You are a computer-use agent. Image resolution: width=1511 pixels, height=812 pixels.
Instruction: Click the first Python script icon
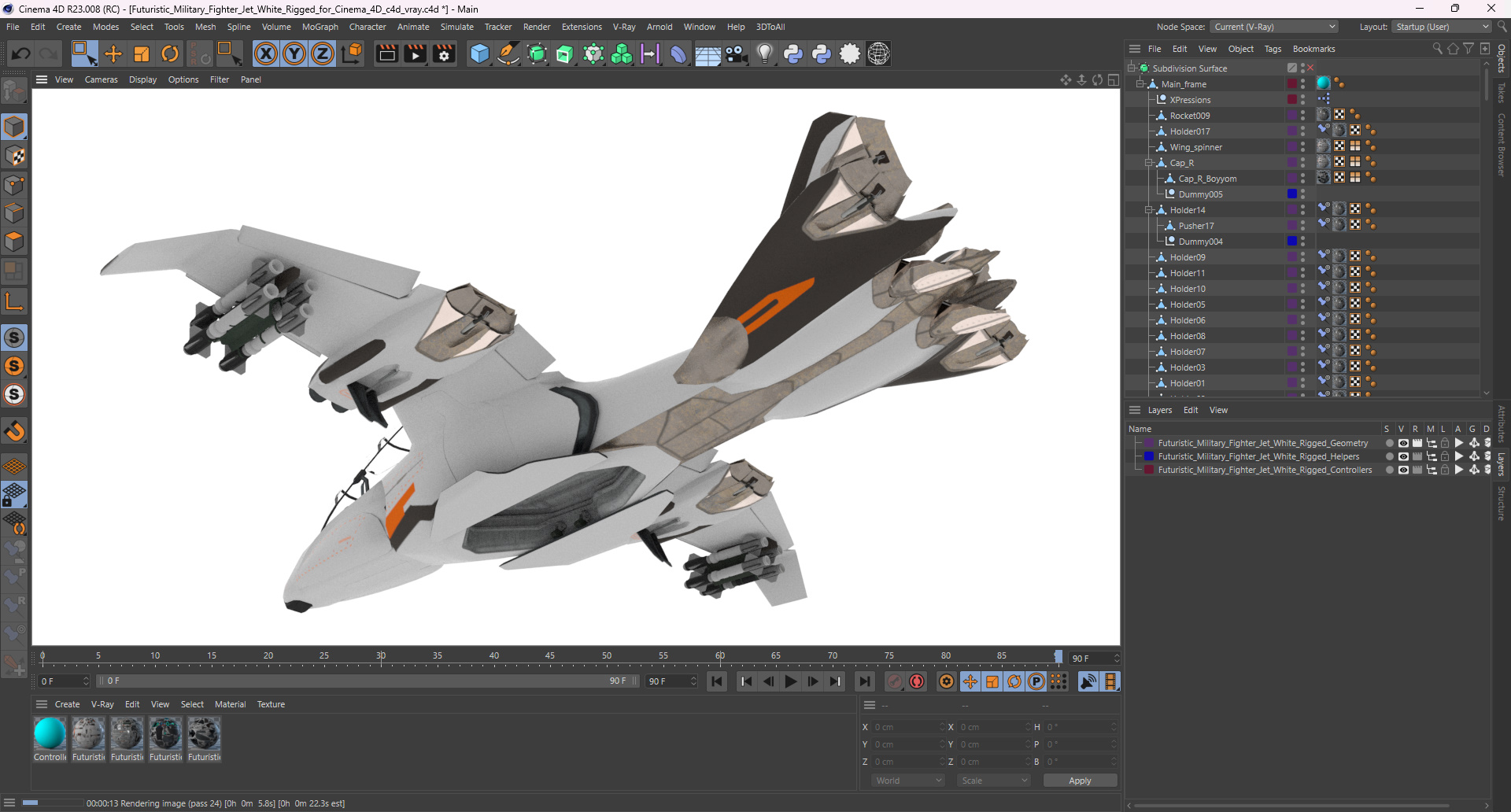click(793, 54)
